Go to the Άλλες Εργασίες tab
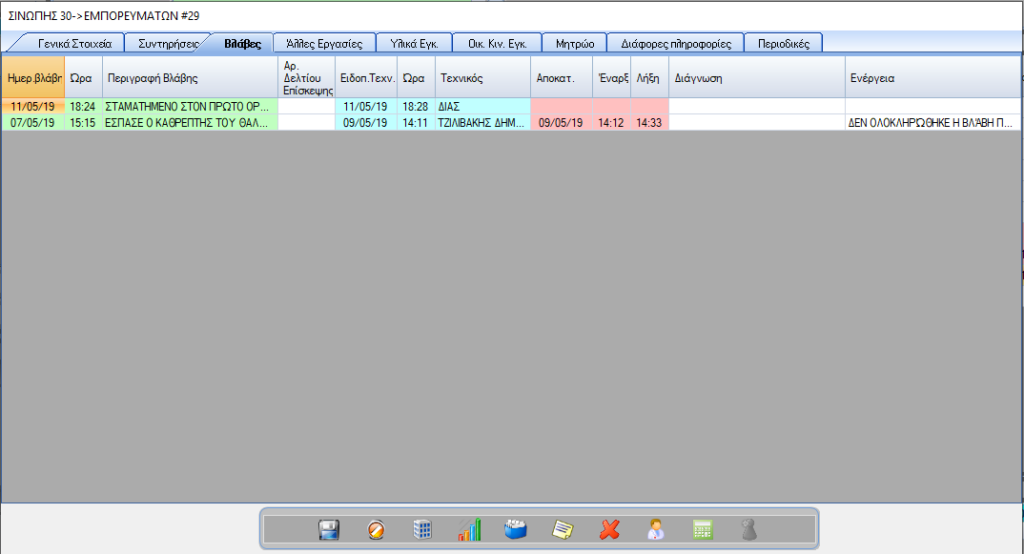This screenshot has width=1024, height=554. tap(323, 43)
